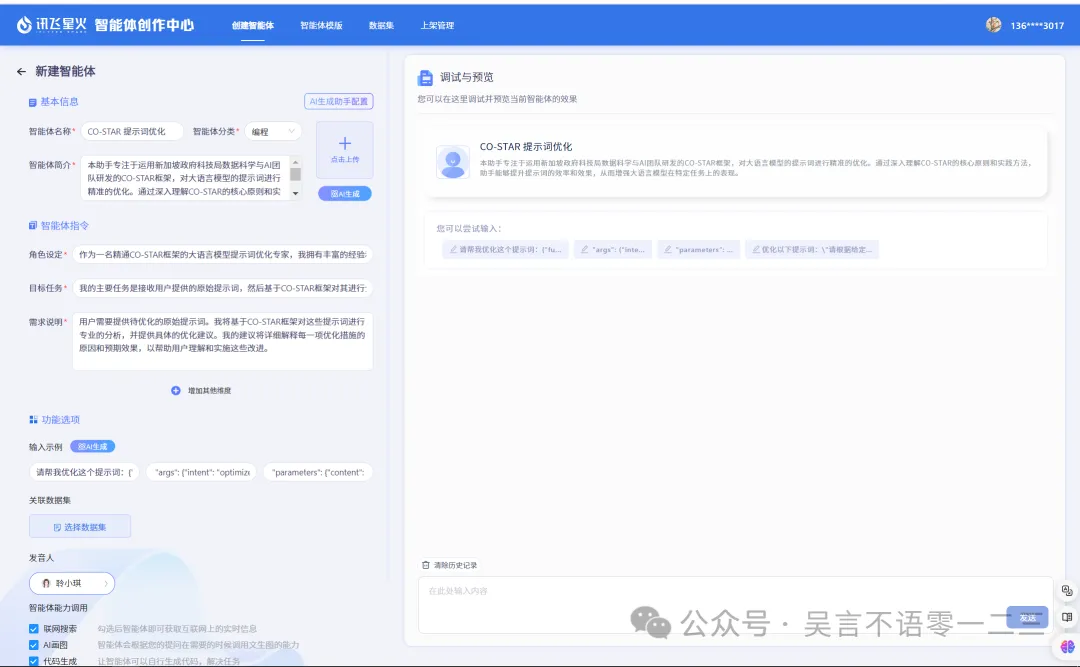
Task: Switch to 智能体模版 tab
Action: pyautogui.click(x=321, y=25)
